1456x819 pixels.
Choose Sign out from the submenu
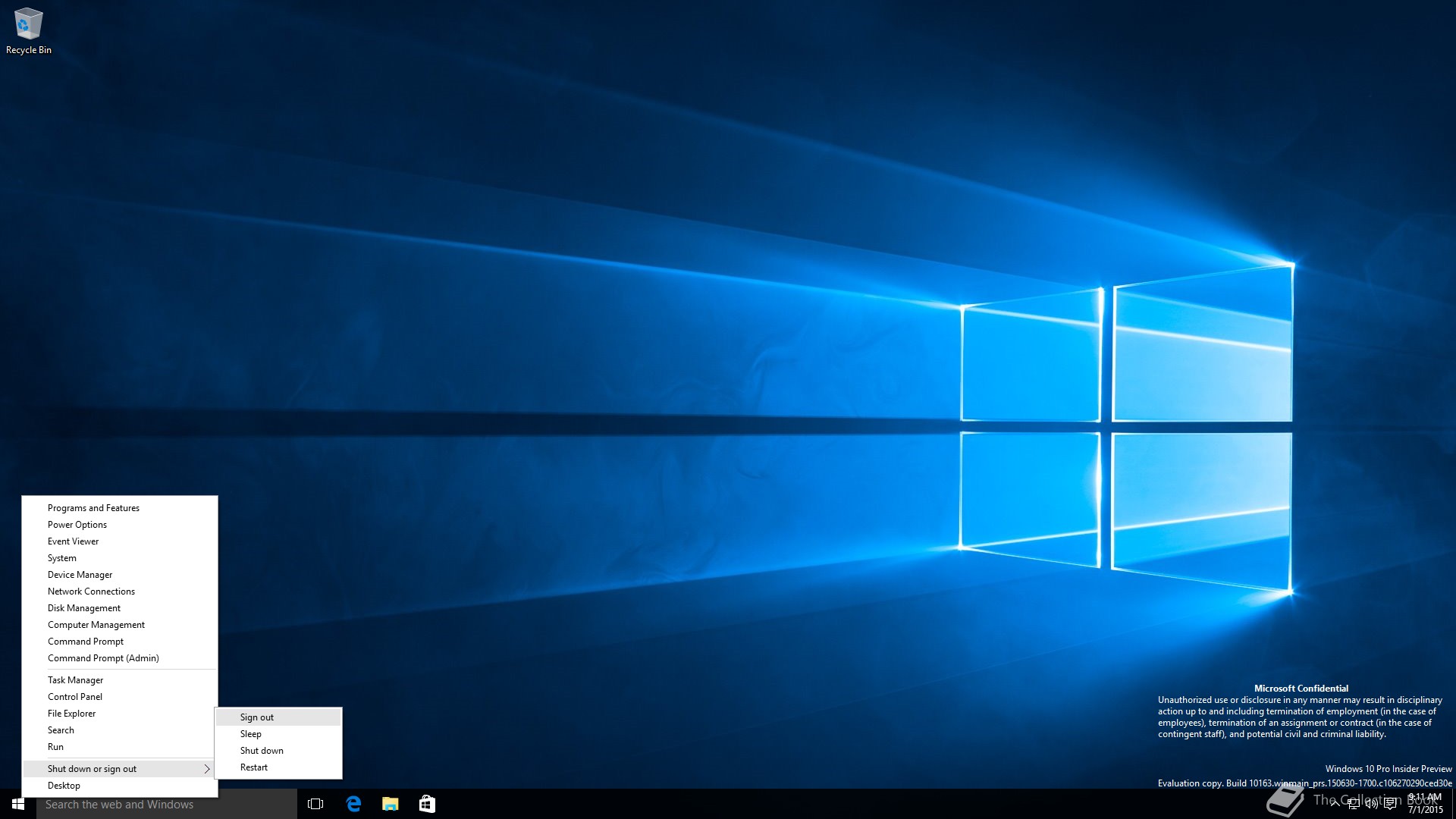pos(257,717)
